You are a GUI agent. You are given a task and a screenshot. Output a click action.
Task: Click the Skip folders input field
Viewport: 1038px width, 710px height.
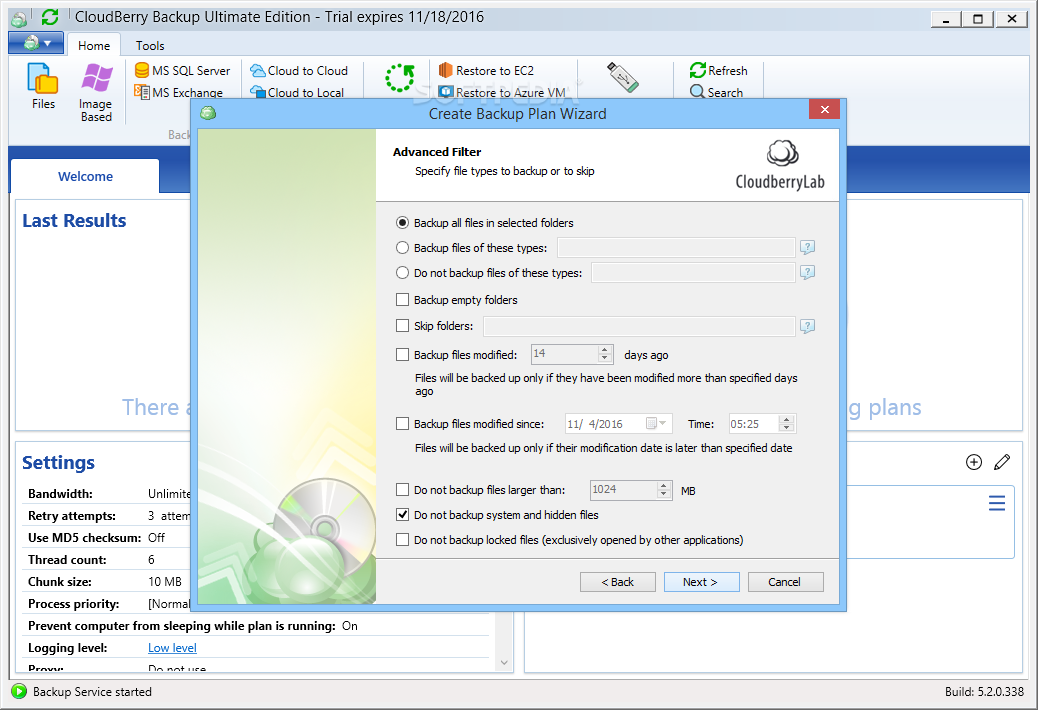coord(639,326)
